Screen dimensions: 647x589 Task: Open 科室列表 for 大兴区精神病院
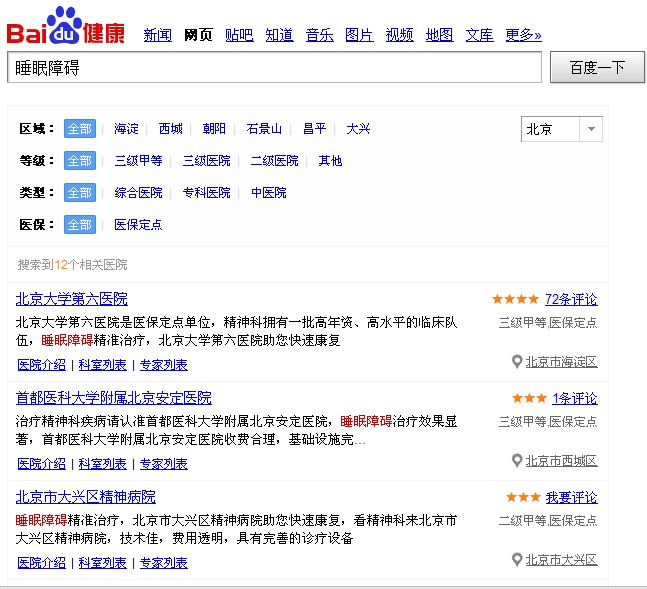(102, 563)
